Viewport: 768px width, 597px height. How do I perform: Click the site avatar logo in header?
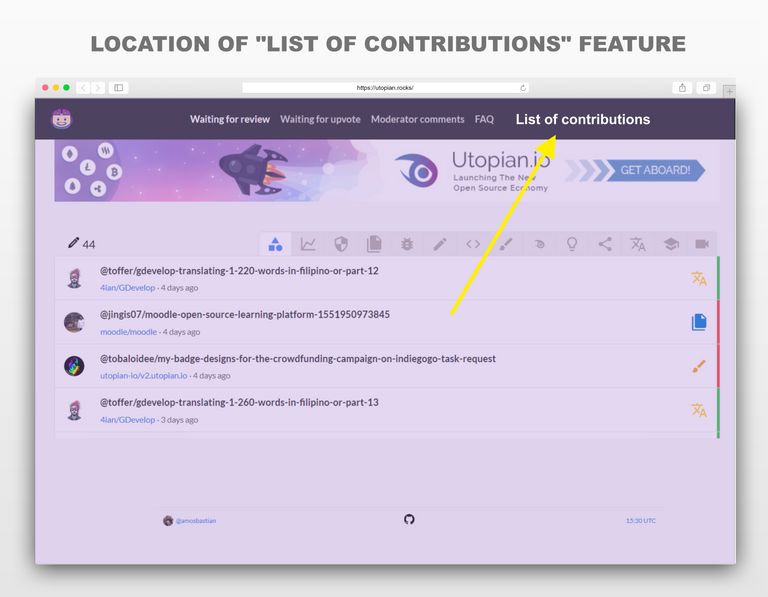click(x=62, y=119)
